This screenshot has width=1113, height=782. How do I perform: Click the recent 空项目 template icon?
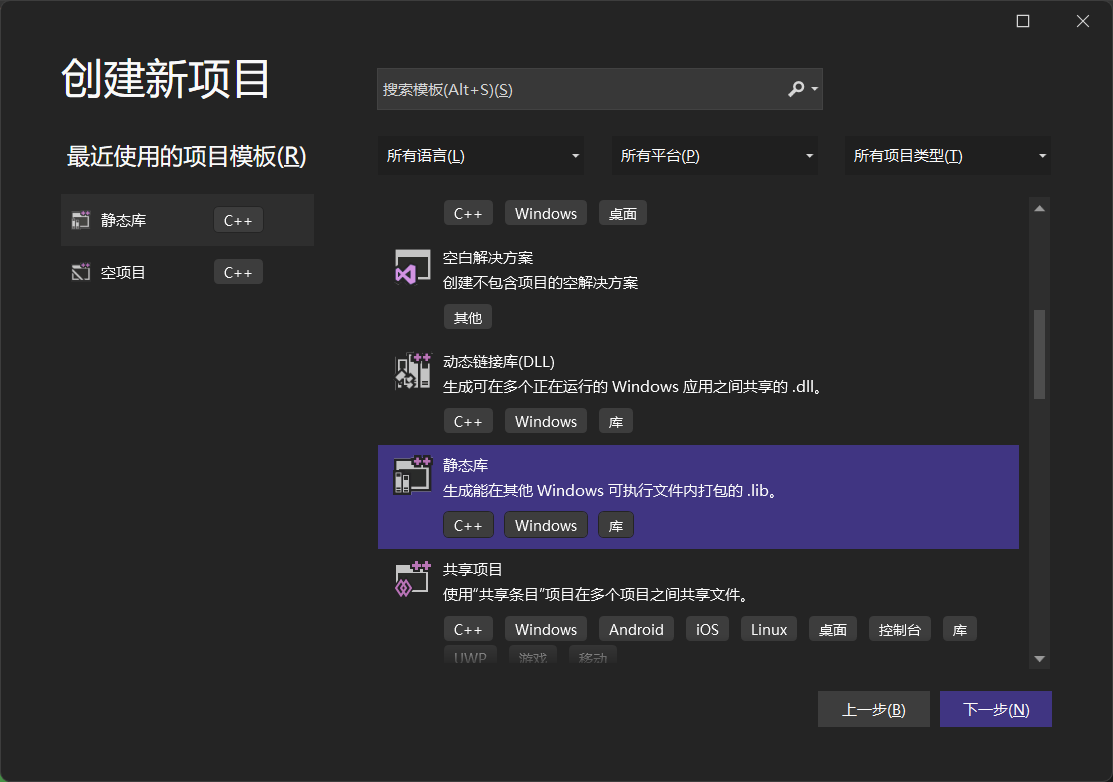pyautogui.click(x=81, y=272)
